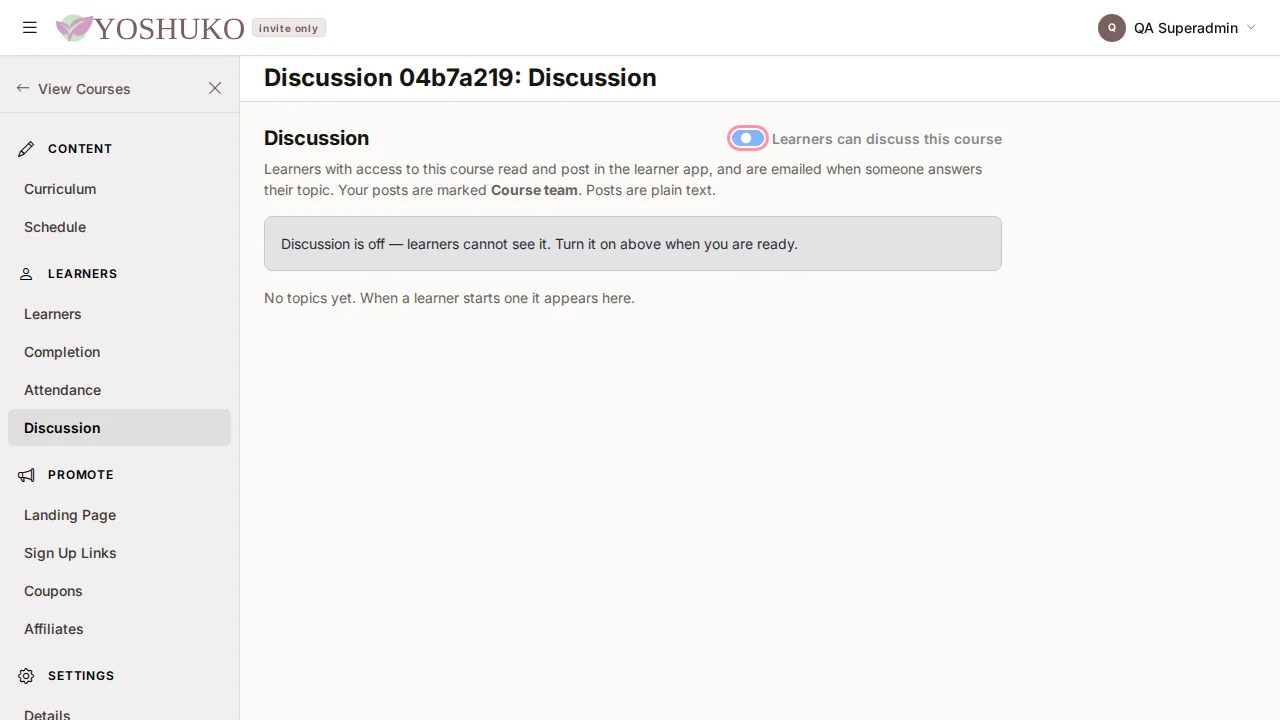Click the 'Discussion' subheading in main panel
This screenshot has width=1280, height=720.
(x=316, y=138)
